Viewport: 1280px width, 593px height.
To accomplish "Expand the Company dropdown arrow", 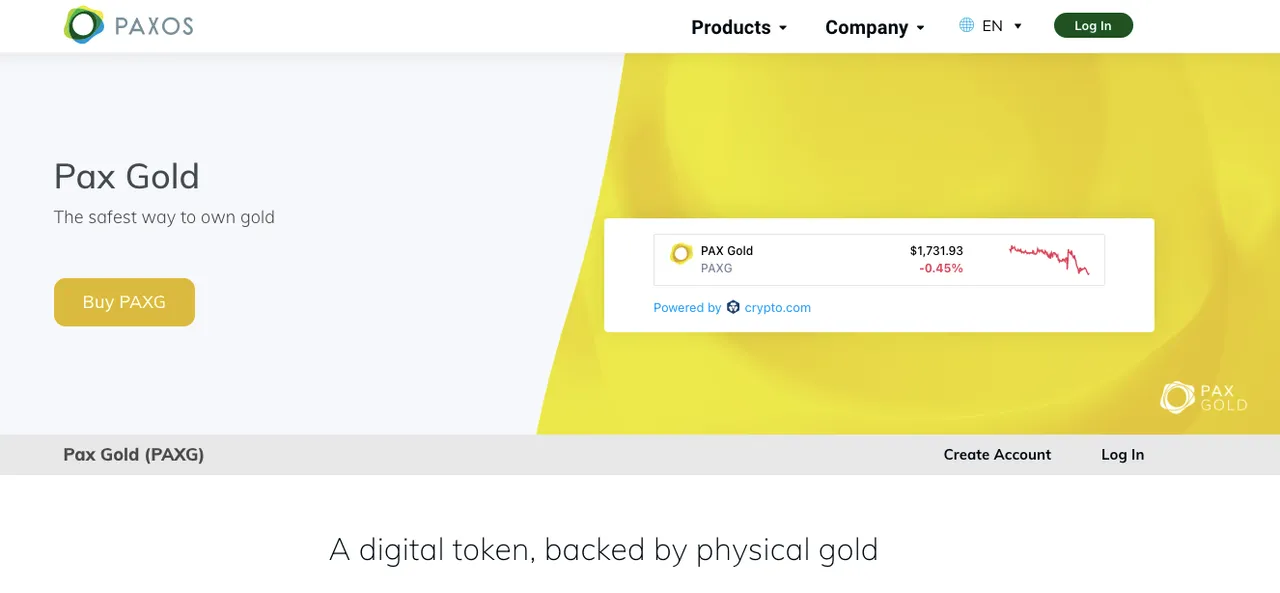I will 920,28.
